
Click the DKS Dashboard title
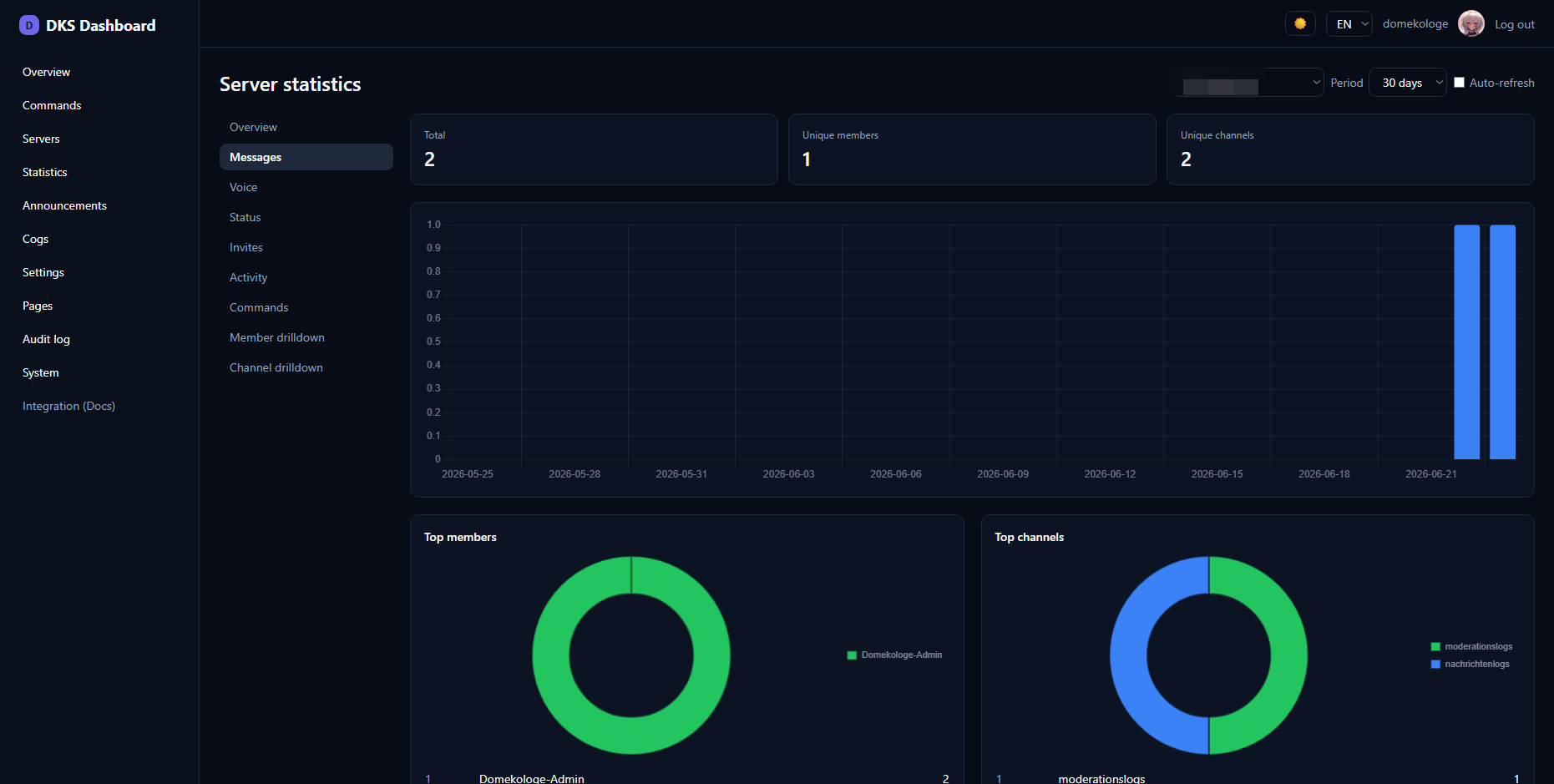click(101, 25)
